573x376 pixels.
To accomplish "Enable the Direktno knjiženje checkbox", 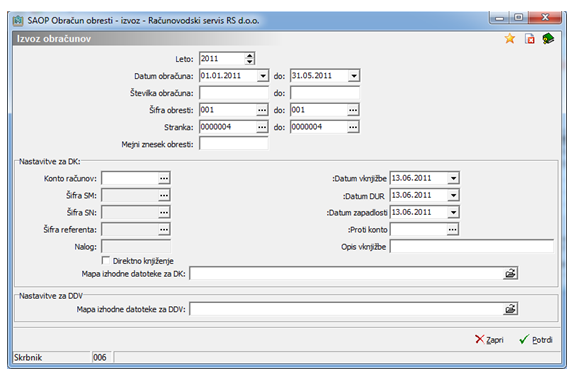I will click(106, 260).
